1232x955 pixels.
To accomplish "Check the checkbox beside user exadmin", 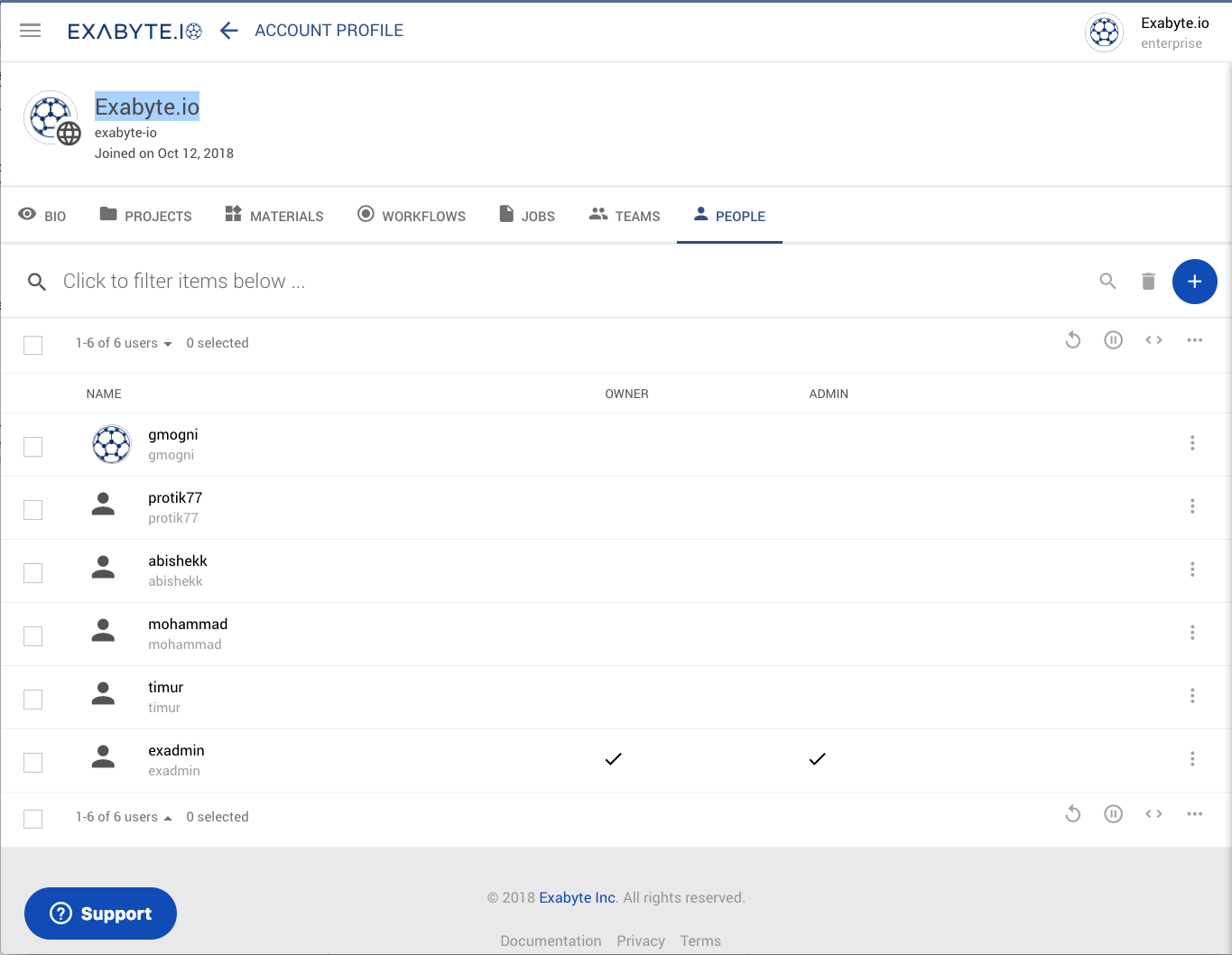I will [32, 762].
